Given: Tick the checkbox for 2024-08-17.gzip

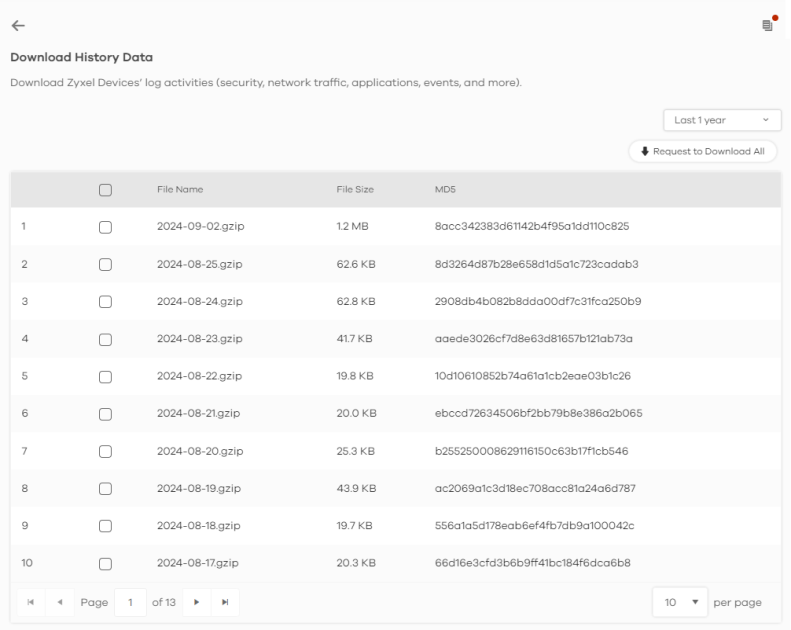Looking at the screenshot, I should click(x=105, y=563).
